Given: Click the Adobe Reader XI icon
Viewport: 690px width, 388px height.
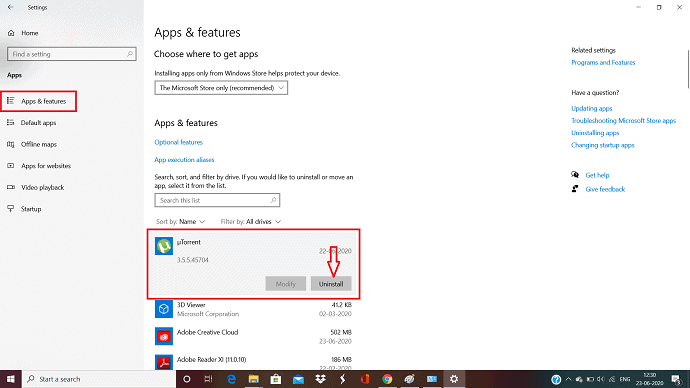Looking at the screenshot, I should (164, 363).
